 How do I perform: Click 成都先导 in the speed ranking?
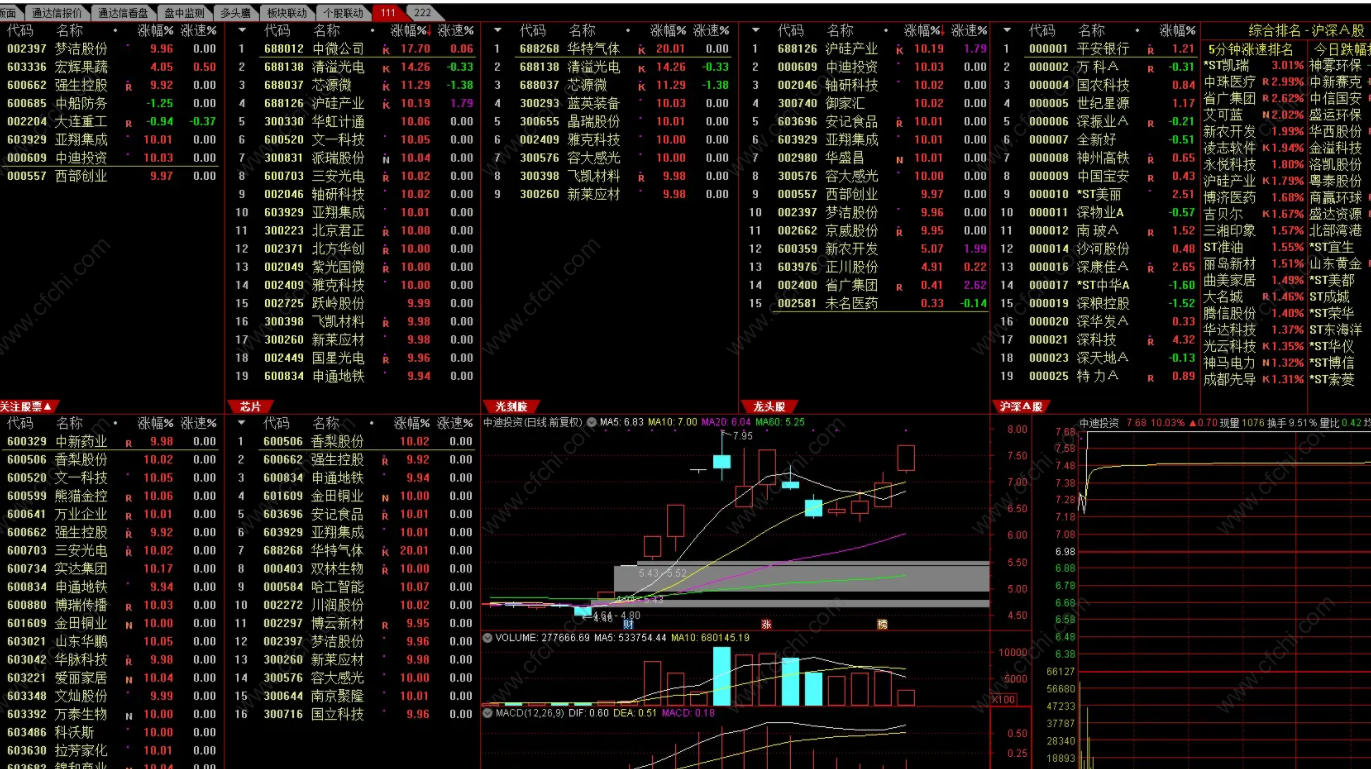[1229, 379]
